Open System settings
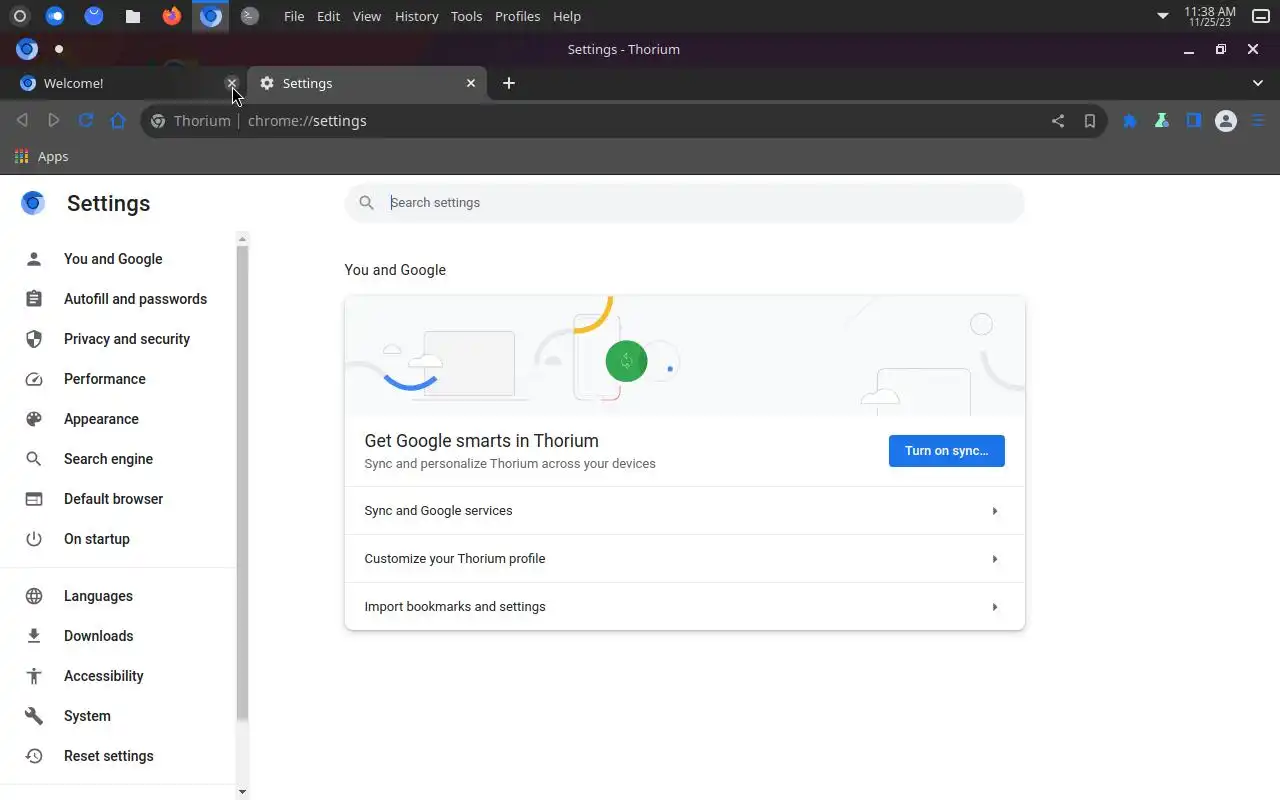The width and height of the screenshot is (1280, 800). tap(118, 716)
